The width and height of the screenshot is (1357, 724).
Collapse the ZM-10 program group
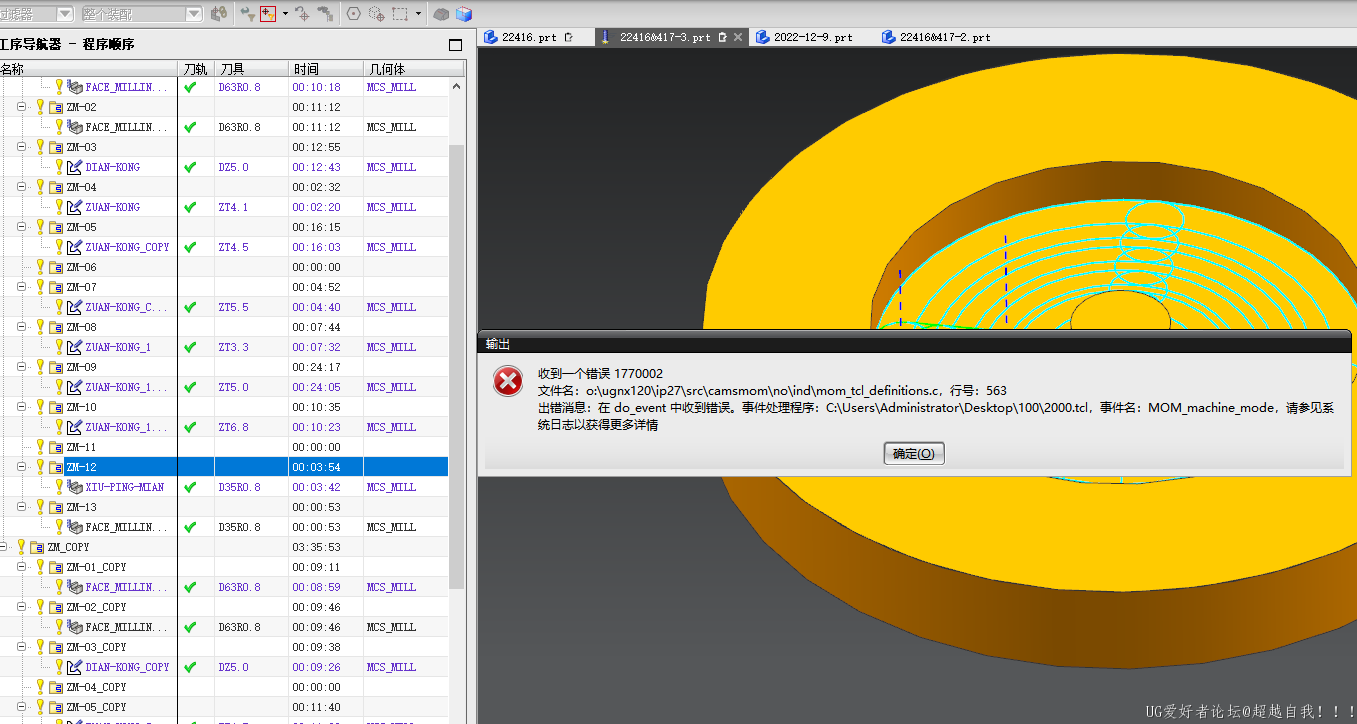pyautogui.click(x=22, y=407)
